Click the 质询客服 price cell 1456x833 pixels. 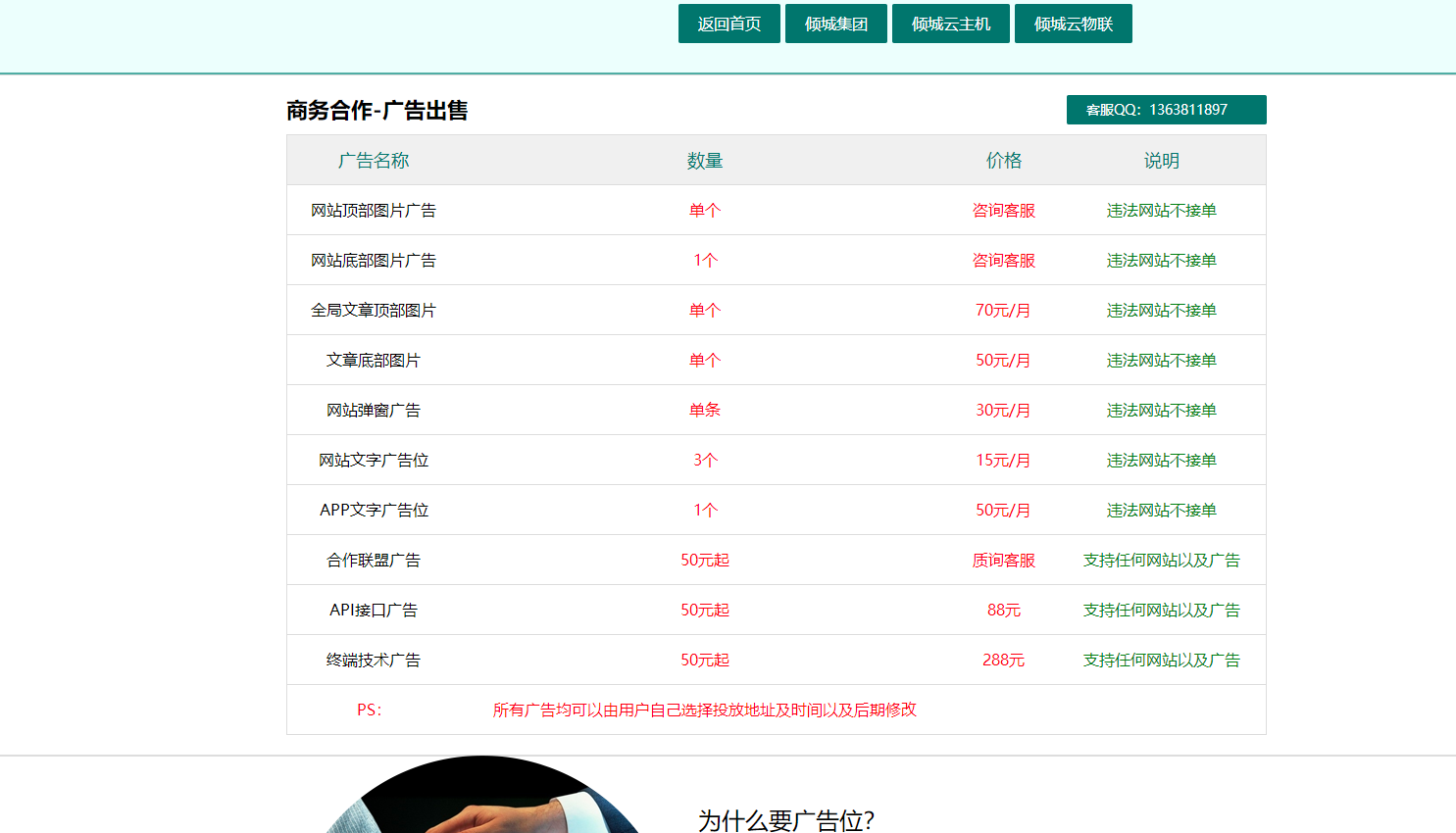click(x=1004, y=561)
